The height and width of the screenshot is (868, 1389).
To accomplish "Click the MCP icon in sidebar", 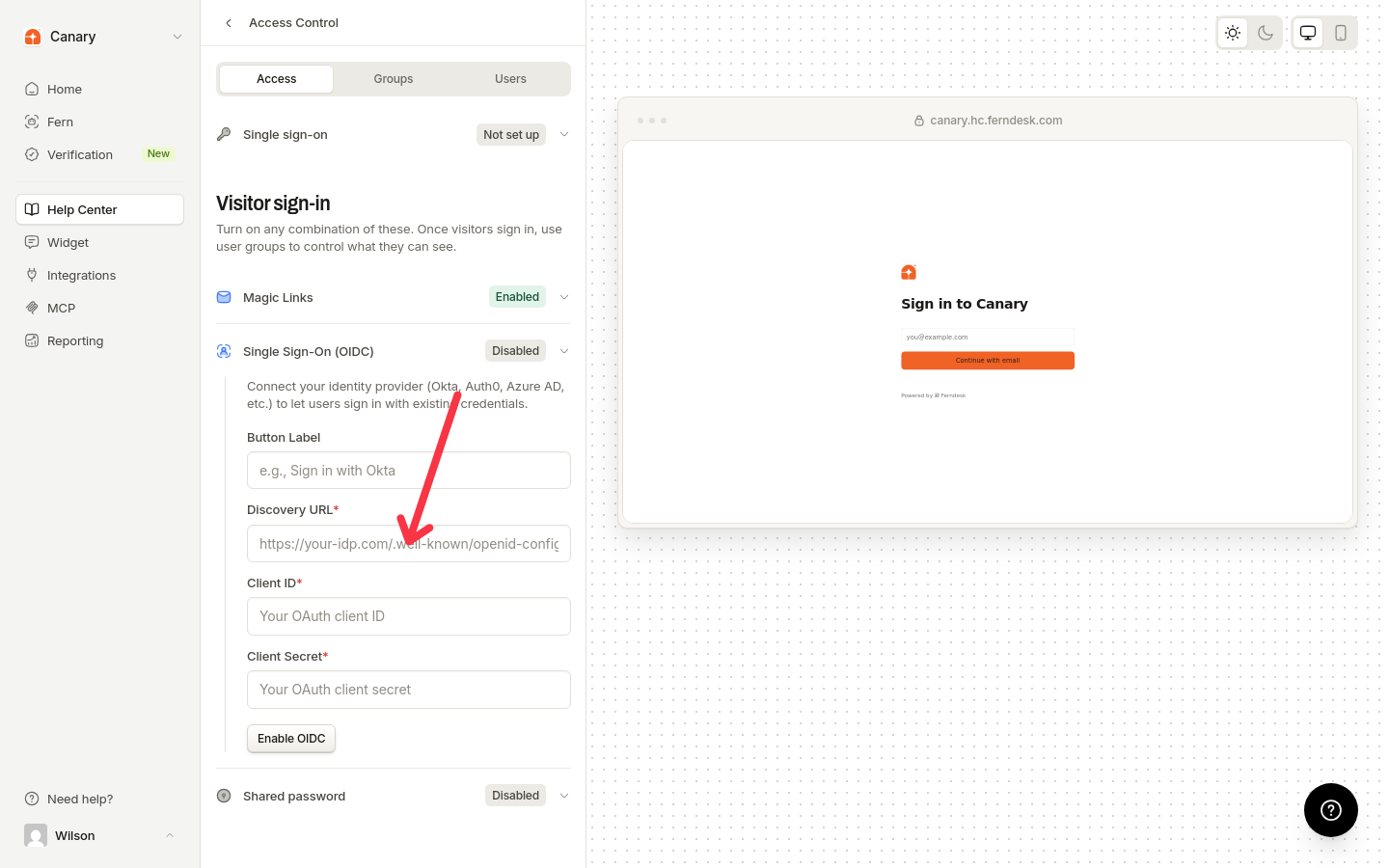I will point(32,308).
